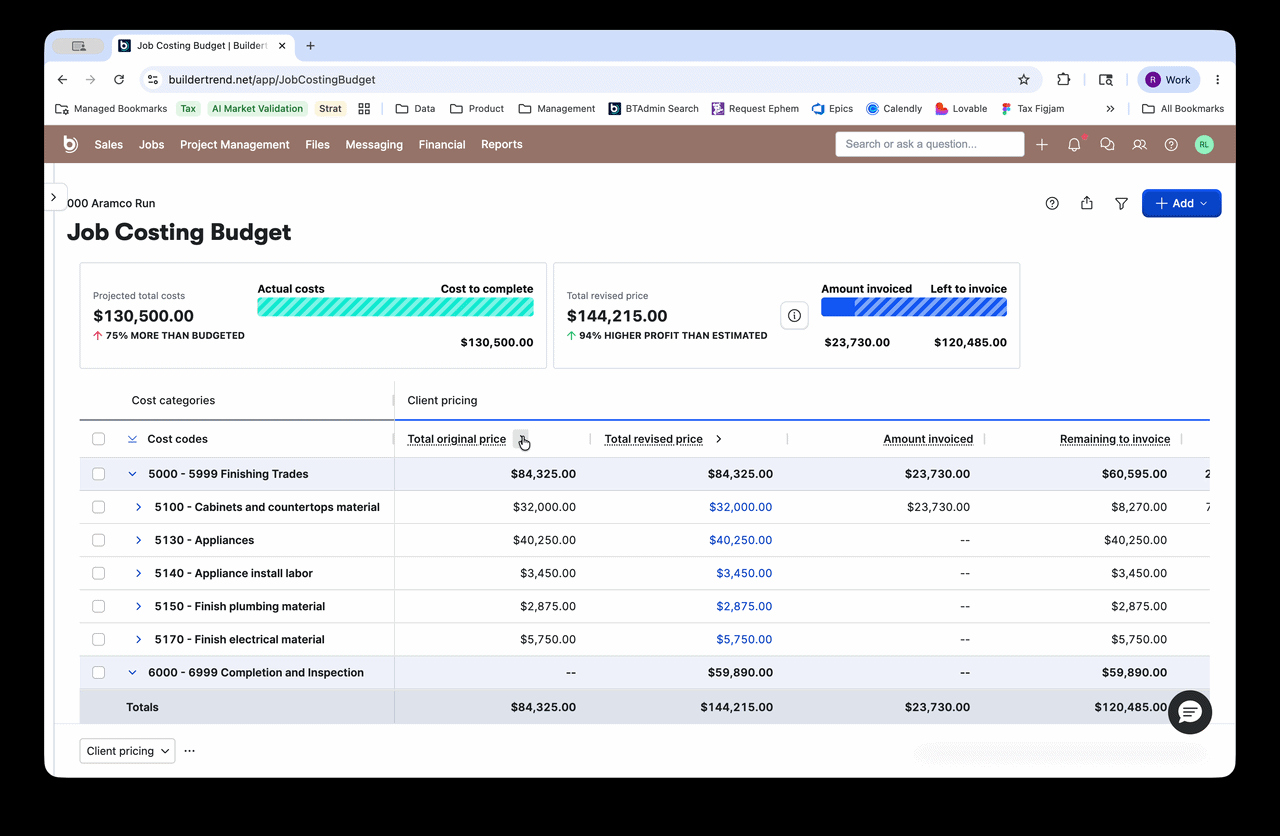Open the RL user profile avatar
The image size is (1280, 836).
tap(1204, 145)
